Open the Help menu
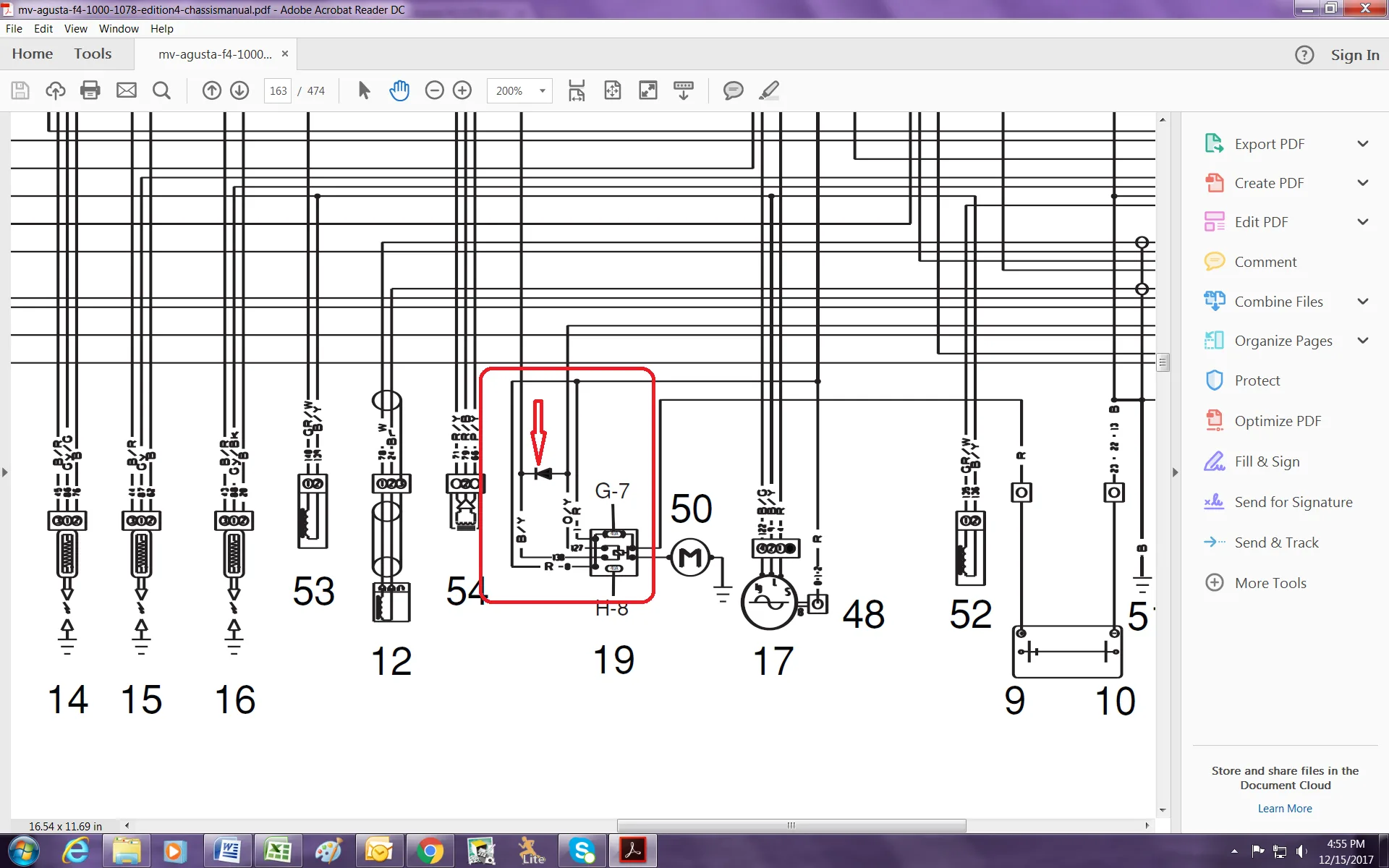Viewport: 1389px width, 868px height. tap(162, 29)
